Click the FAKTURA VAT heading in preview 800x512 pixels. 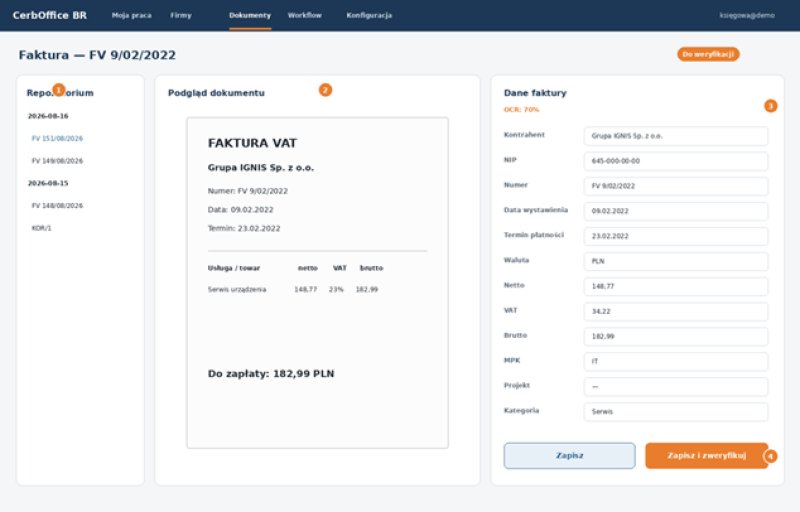(x=252, y=143)
